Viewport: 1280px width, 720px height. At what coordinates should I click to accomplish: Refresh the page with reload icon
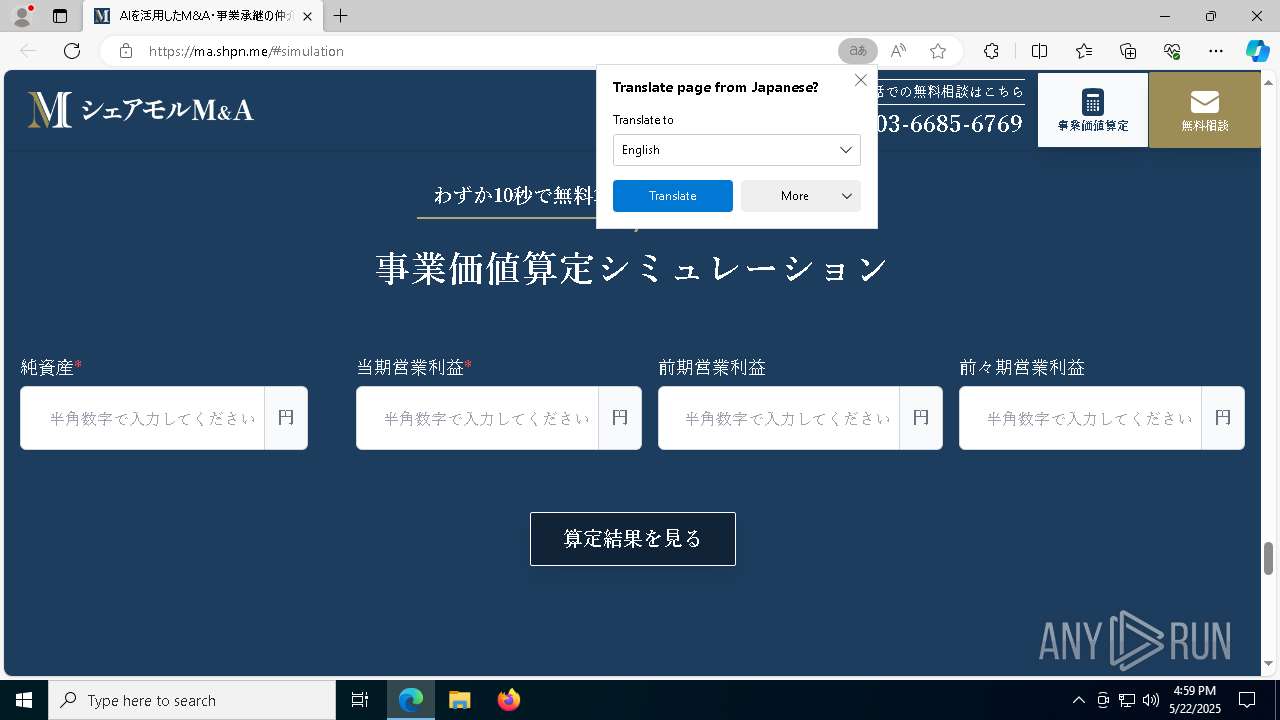[x=72, y=51]
